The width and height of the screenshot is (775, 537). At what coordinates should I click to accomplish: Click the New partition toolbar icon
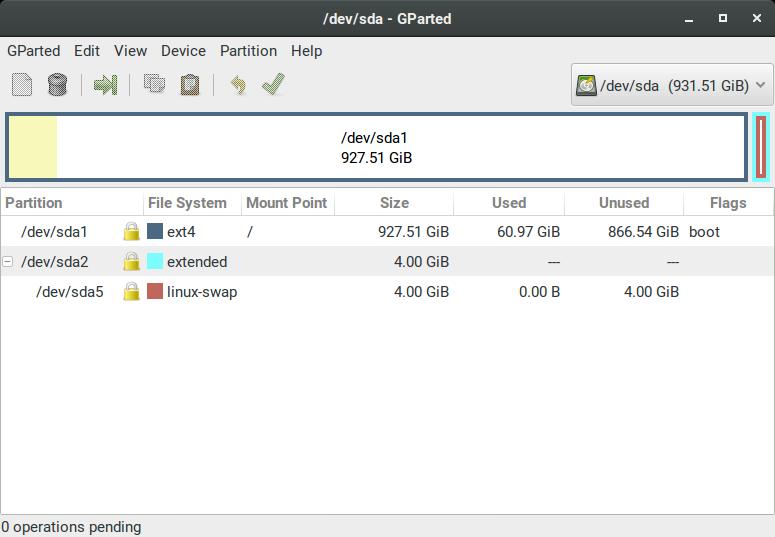click(22, 85)
